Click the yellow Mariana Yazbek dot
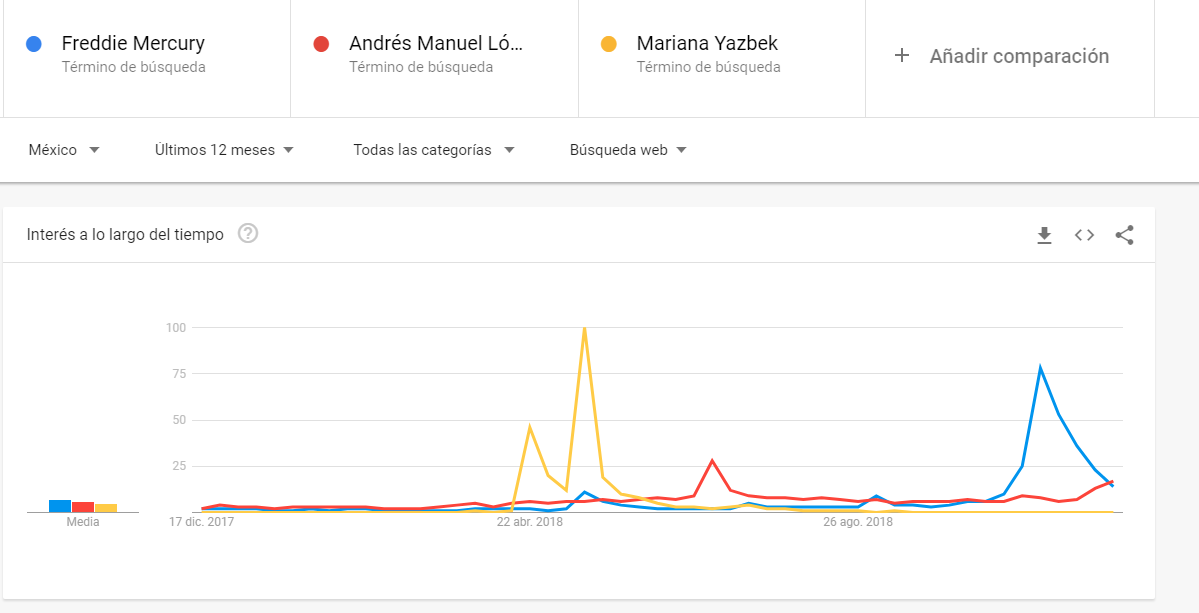This screenshot has width=1199, height=613. point(608,44)
